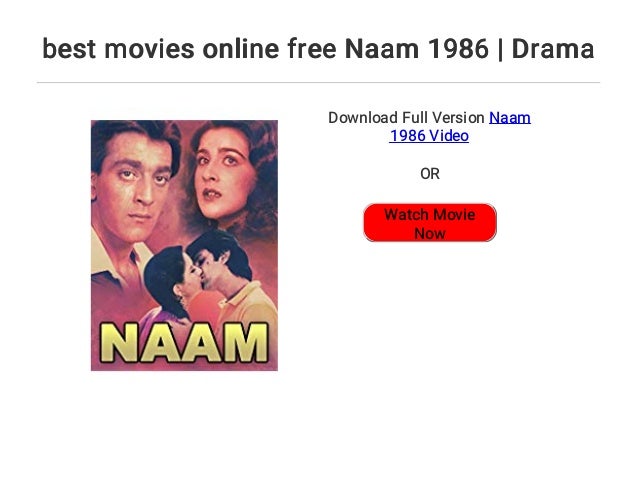Click the word Now on red button

(x=430, y=234)
